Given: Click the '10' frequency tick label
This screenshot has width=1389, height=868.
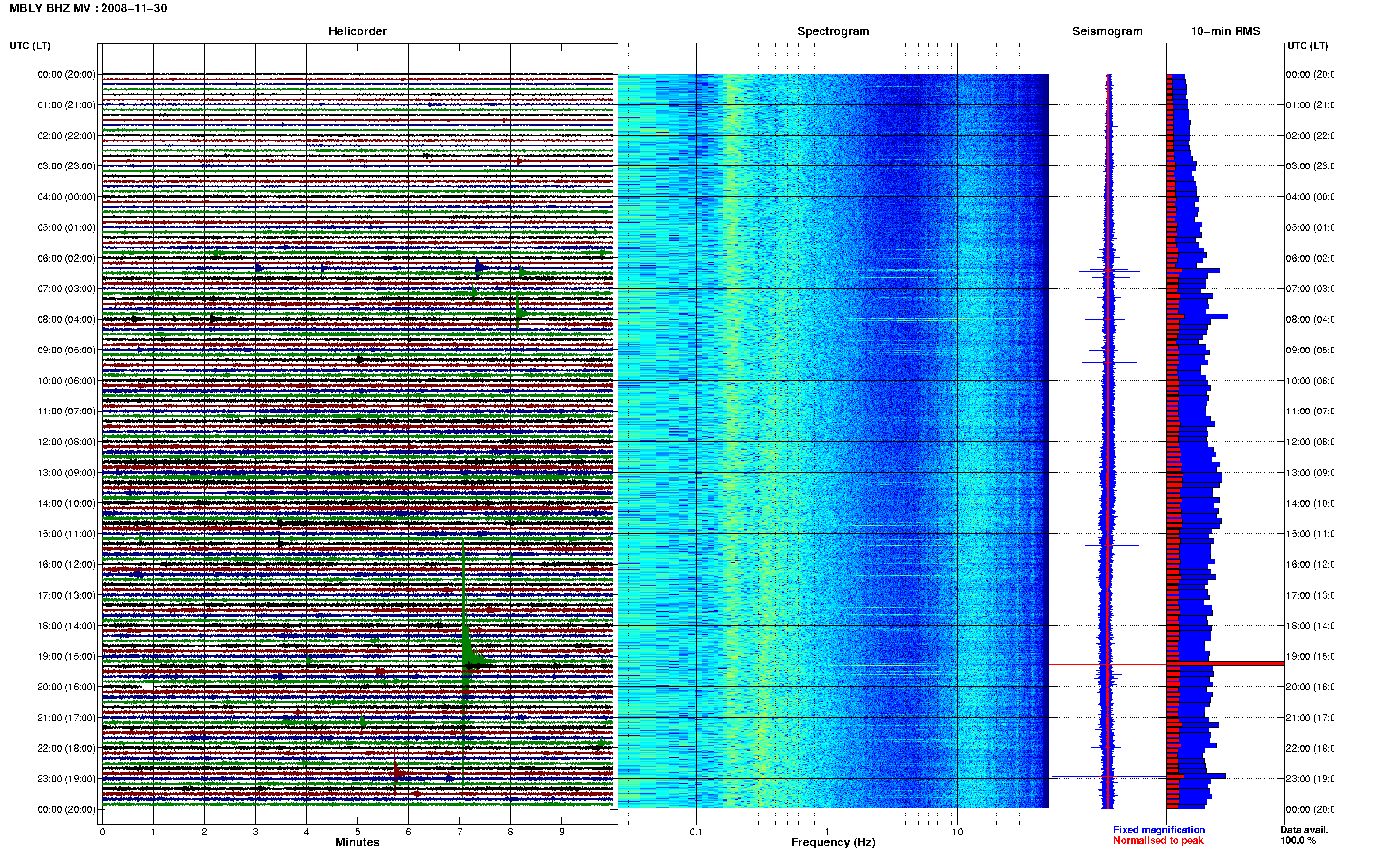Looking at the screenshot, I should [x=957, y=832].
